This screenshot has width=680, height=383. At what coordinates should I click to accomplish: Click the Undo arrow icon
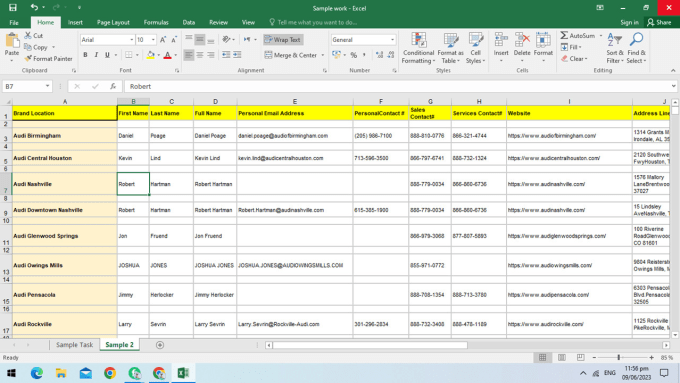[x=33, y=7]
